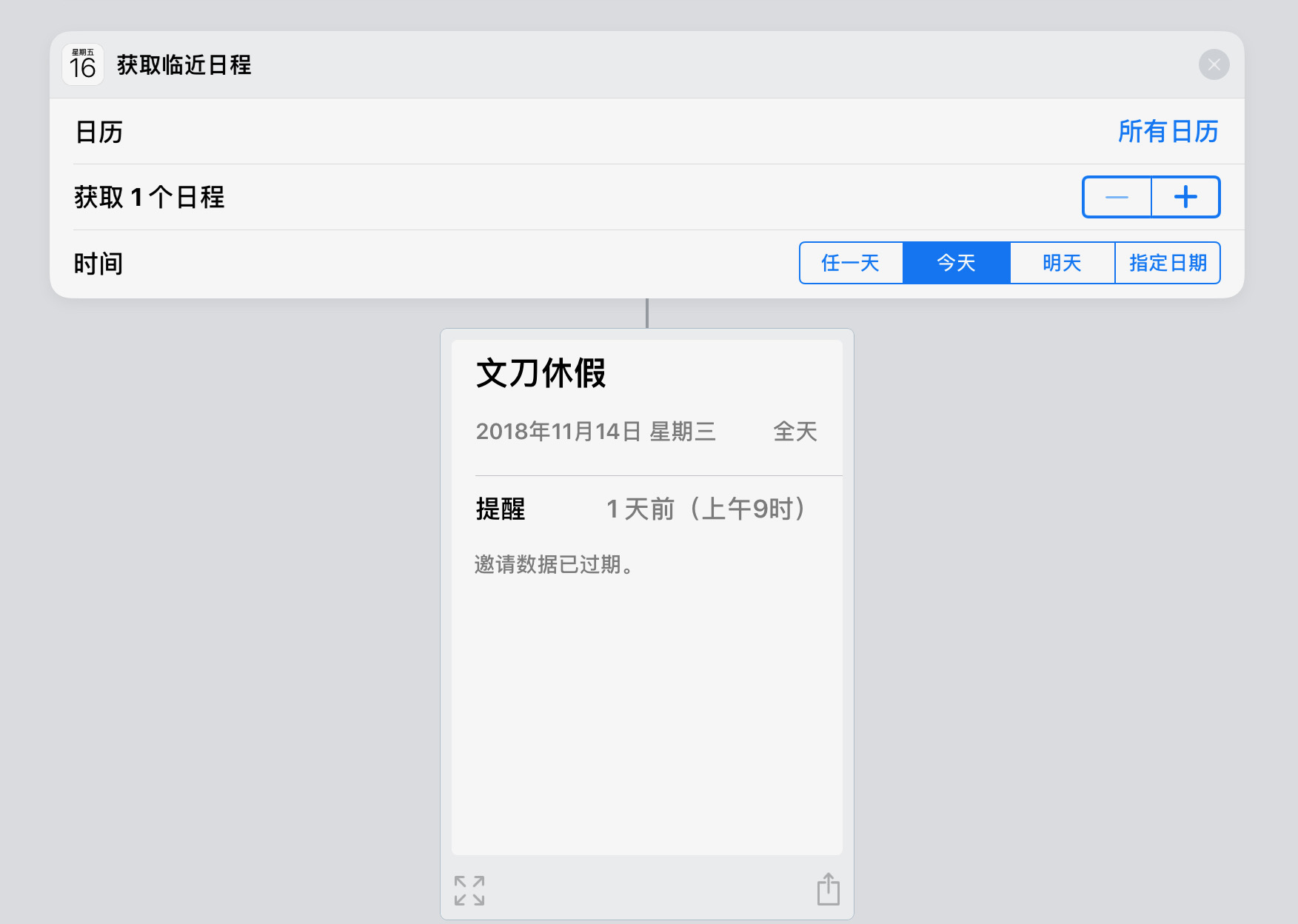
Task: Select the 任一天 time option
Action: (x=851, y=263)
